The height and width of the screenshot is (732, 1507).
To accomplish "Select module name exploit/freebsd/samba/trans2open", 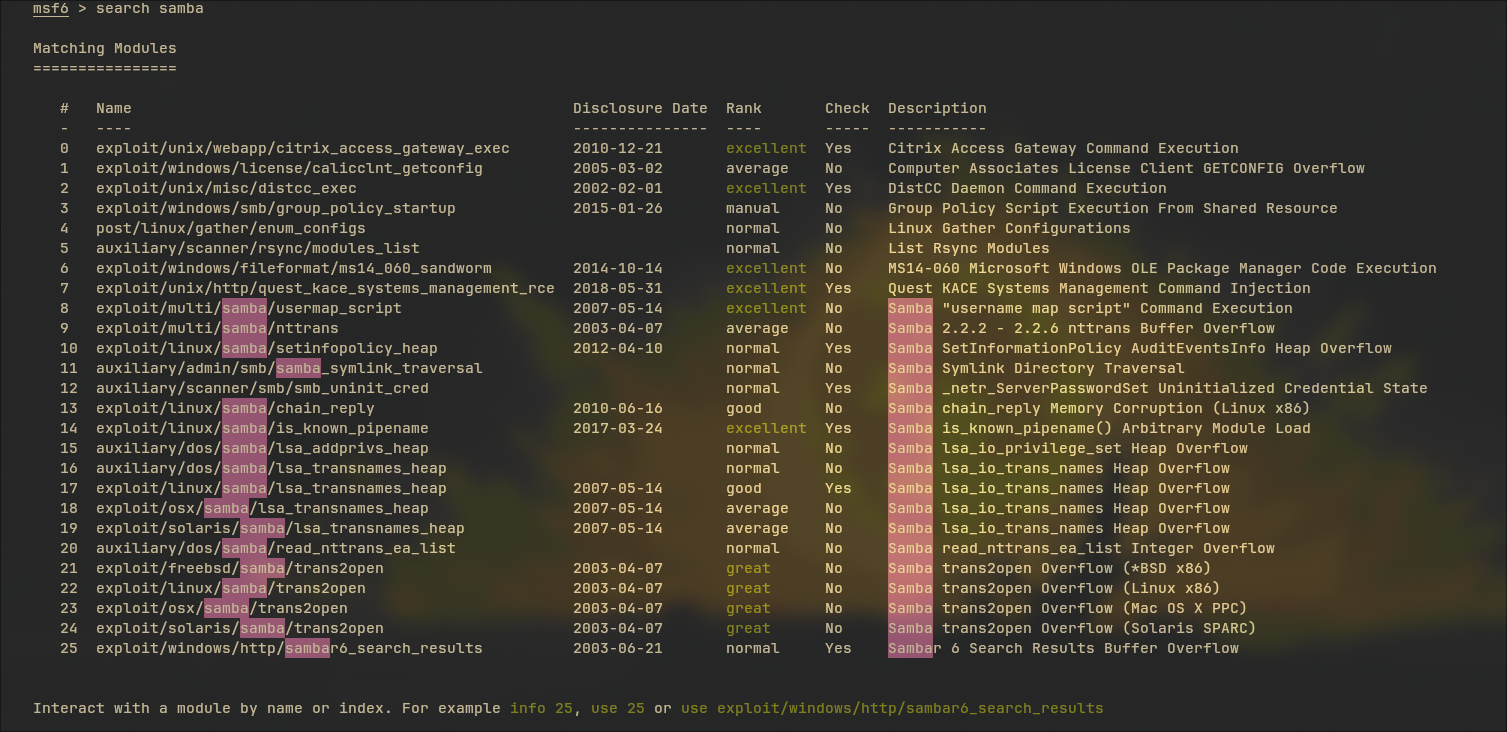I will [x=240, y=568].
